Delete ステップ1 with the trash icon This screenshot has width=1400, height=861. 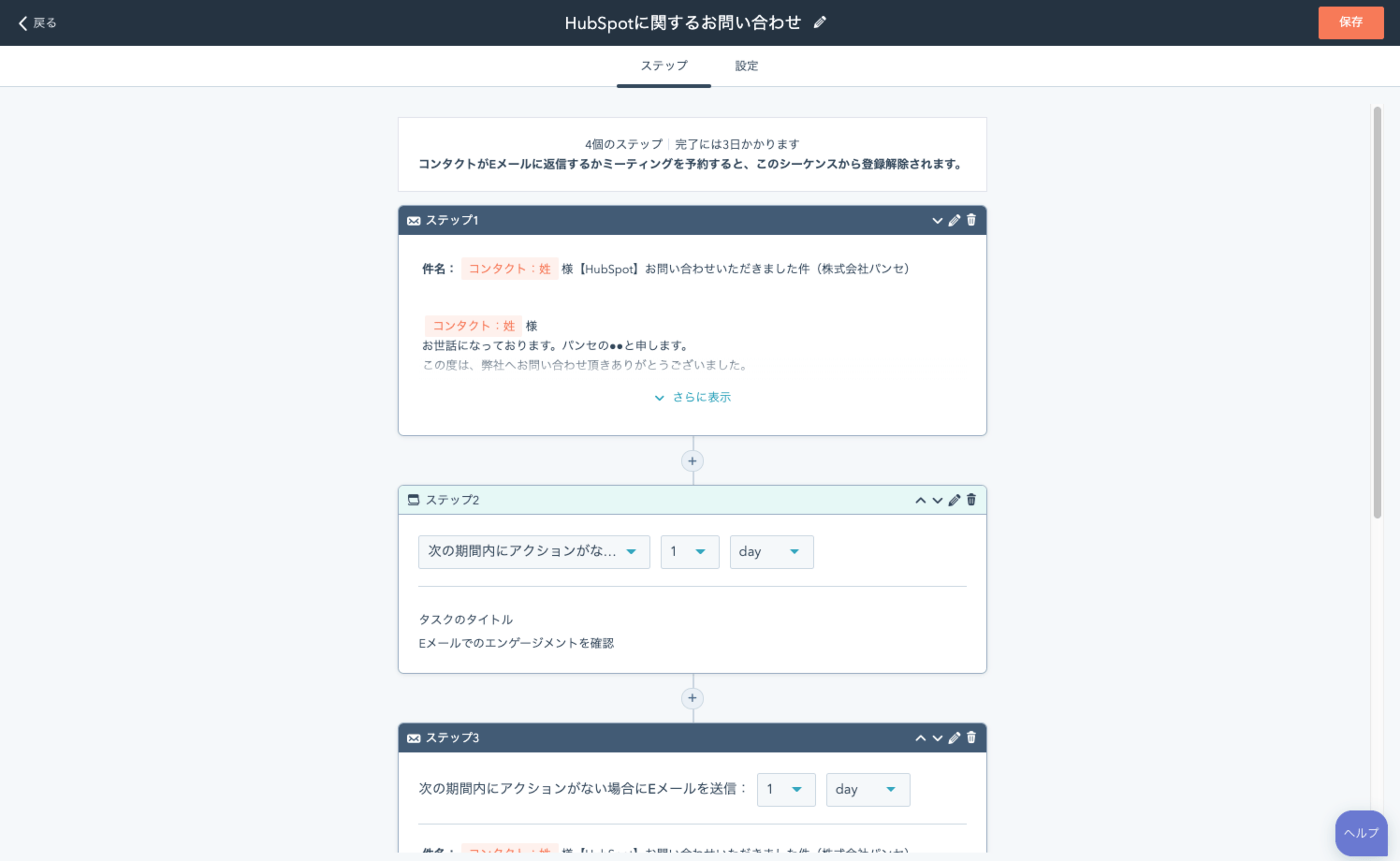pyautogui.click(x=971, y=220)
